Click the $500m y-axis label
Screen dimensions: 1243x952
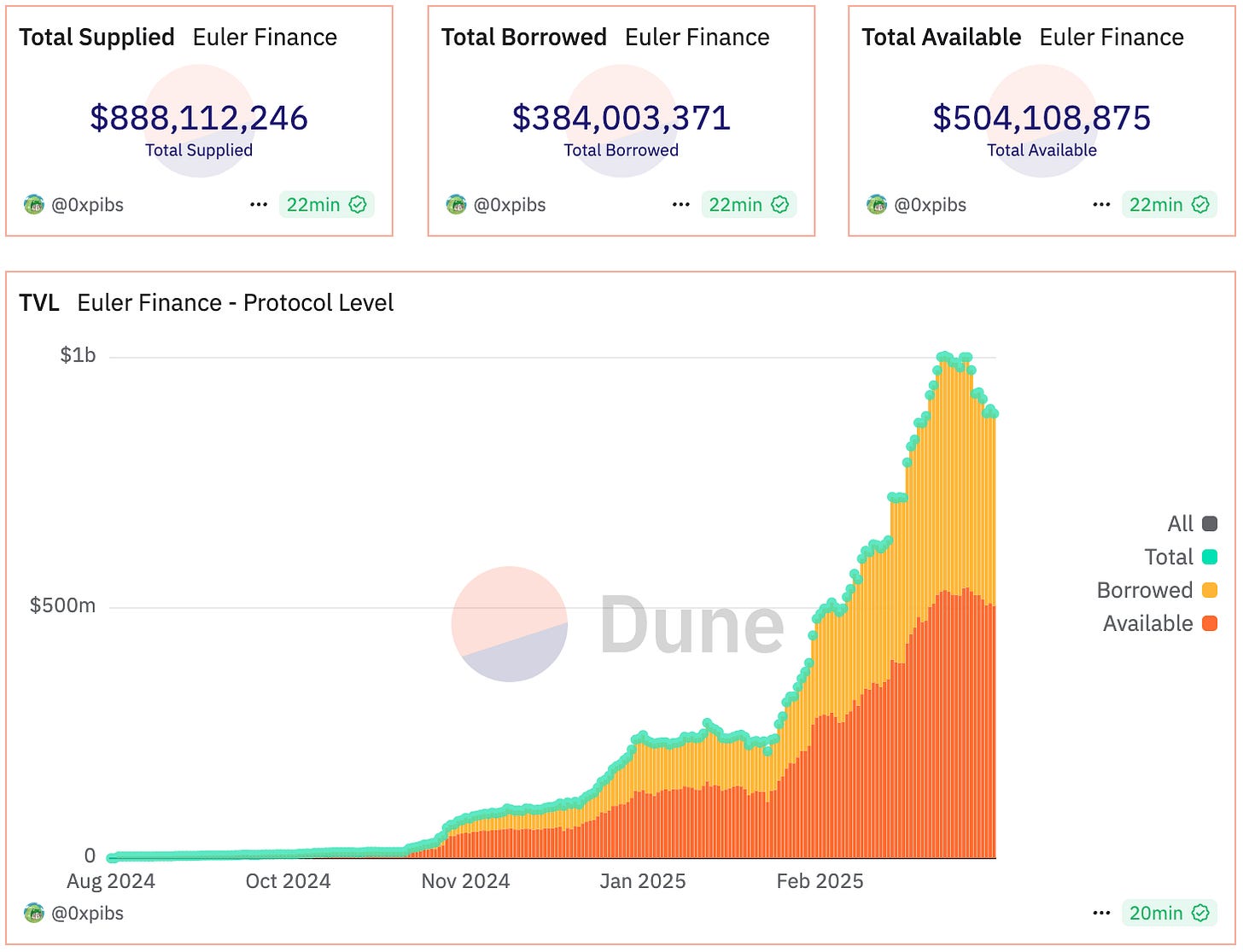point(62,605)
